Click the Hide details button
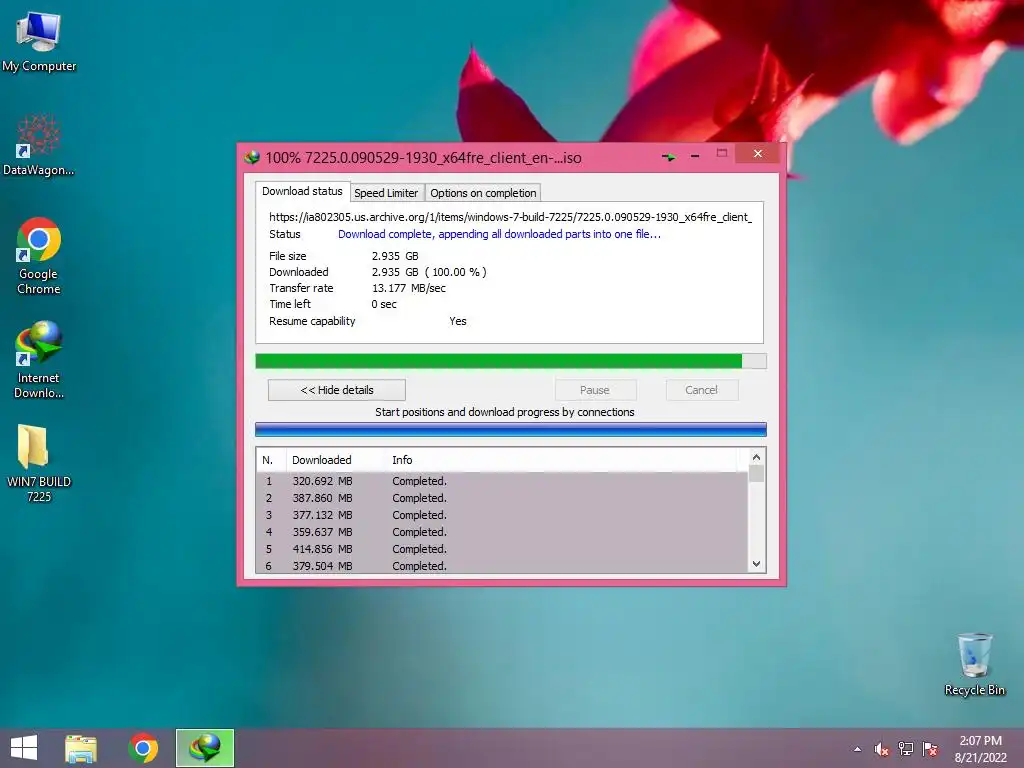 tap(337, 390)
